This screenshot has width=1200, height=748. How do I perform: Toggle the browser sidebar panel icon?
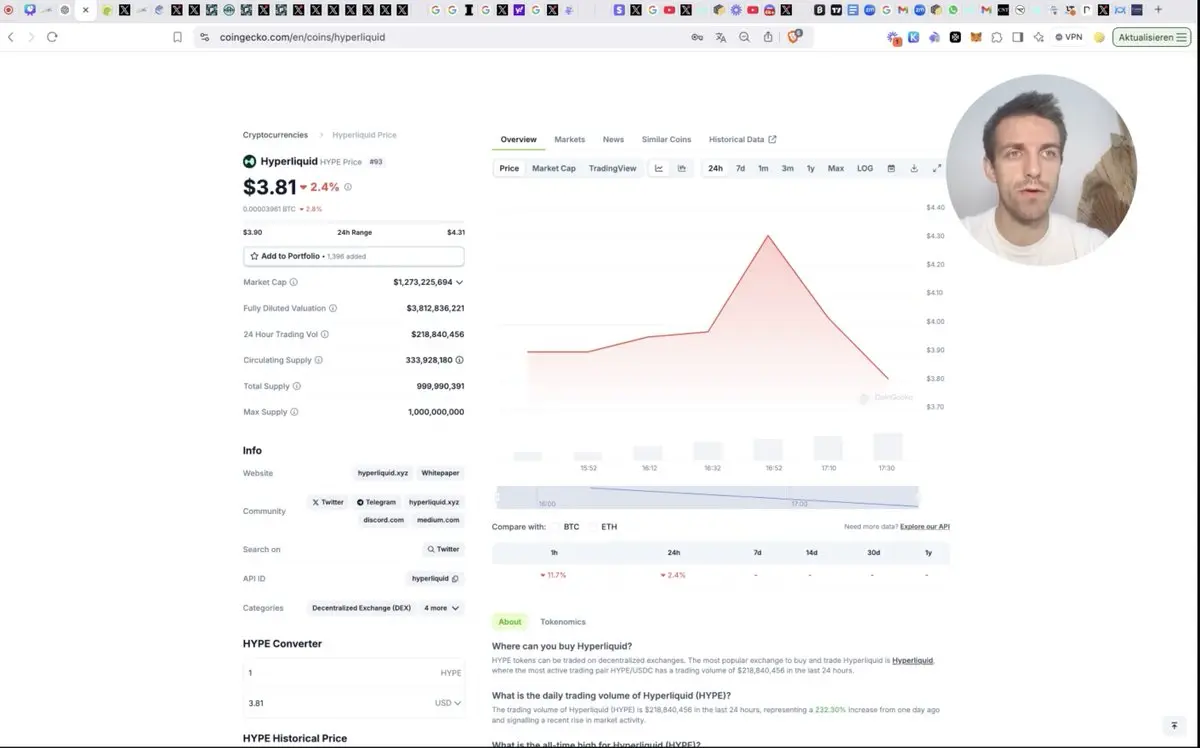click(x=1017, y=37)
